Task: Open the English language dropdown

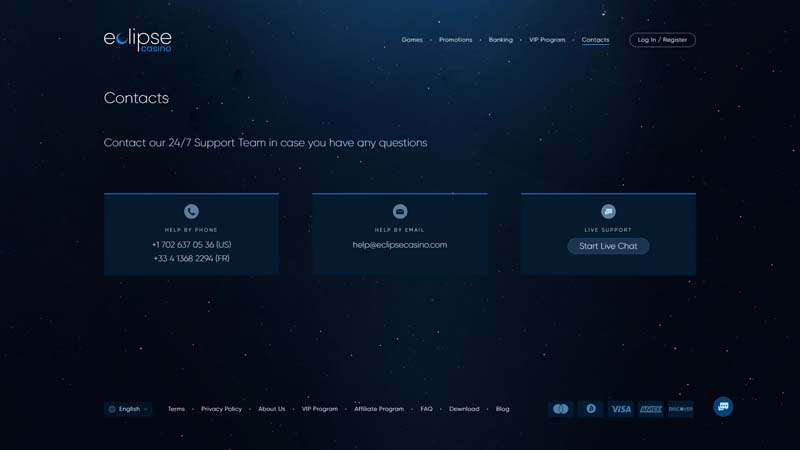Action: tap(128, 409)
